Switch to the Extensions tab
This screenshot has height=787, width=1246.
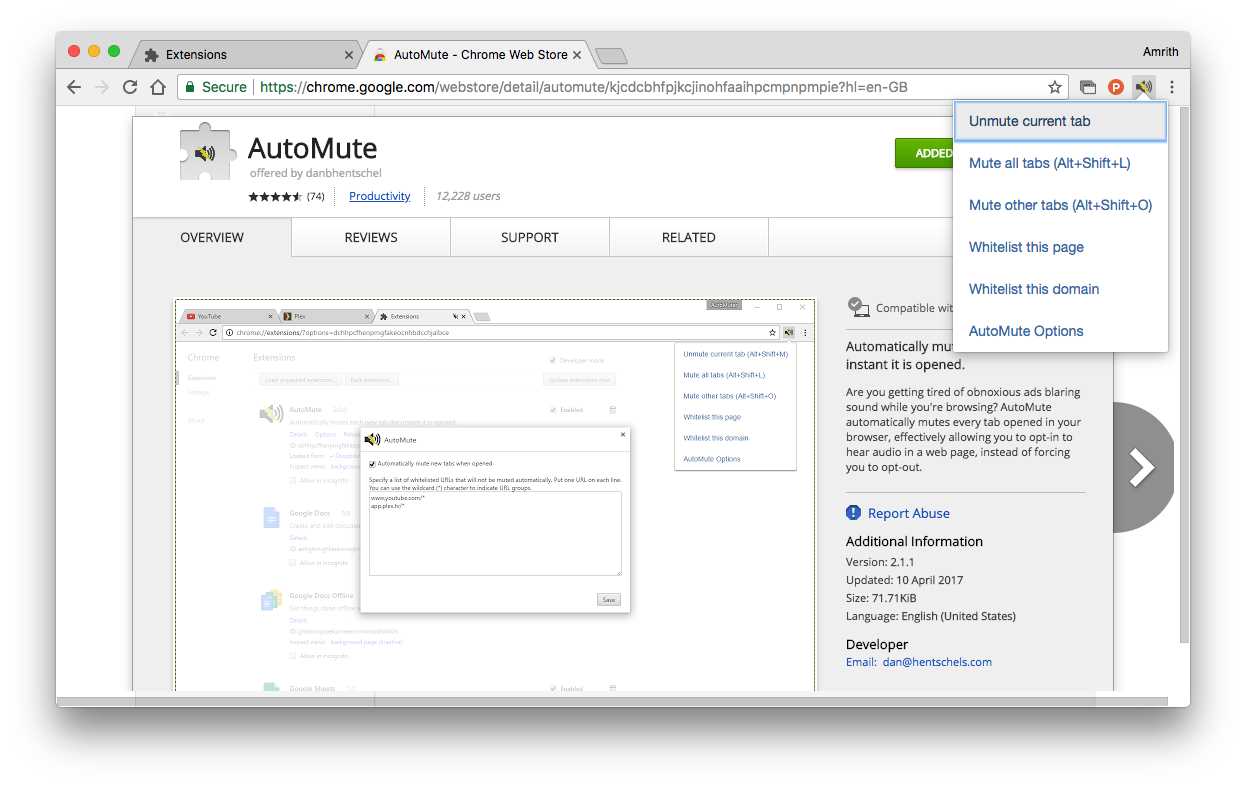coord(247,55)
